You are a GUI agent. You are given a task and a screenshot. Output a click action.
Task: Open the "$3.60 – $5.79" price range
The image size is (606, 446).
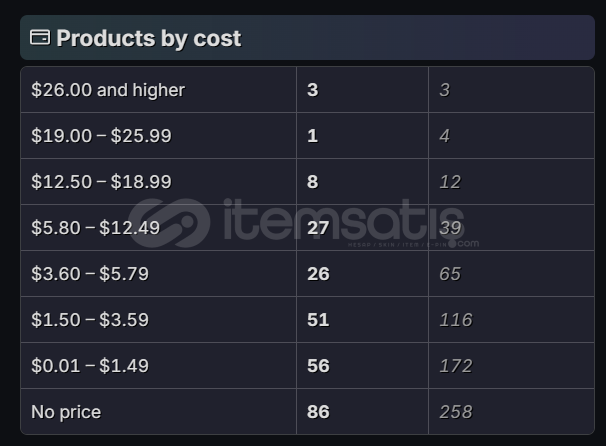tap(90, 274)
